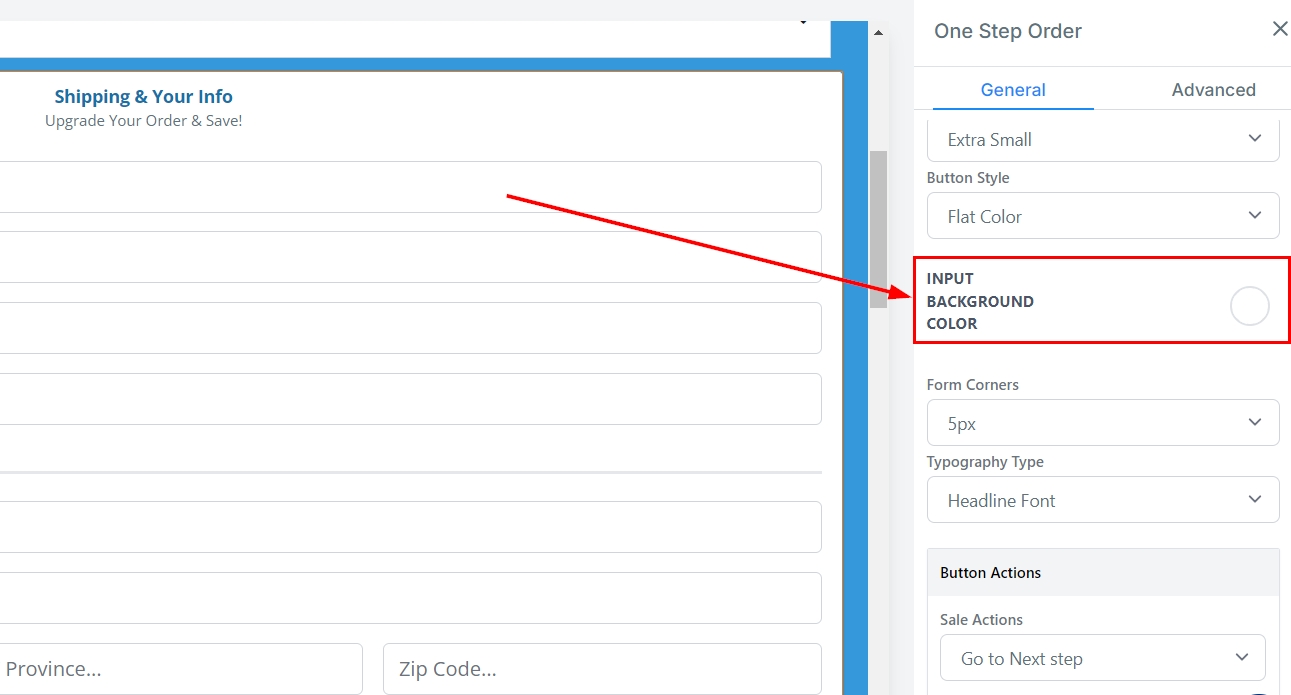
Task: Open the Extra Small size dropdown
Action: click(x=1102, y=140)
